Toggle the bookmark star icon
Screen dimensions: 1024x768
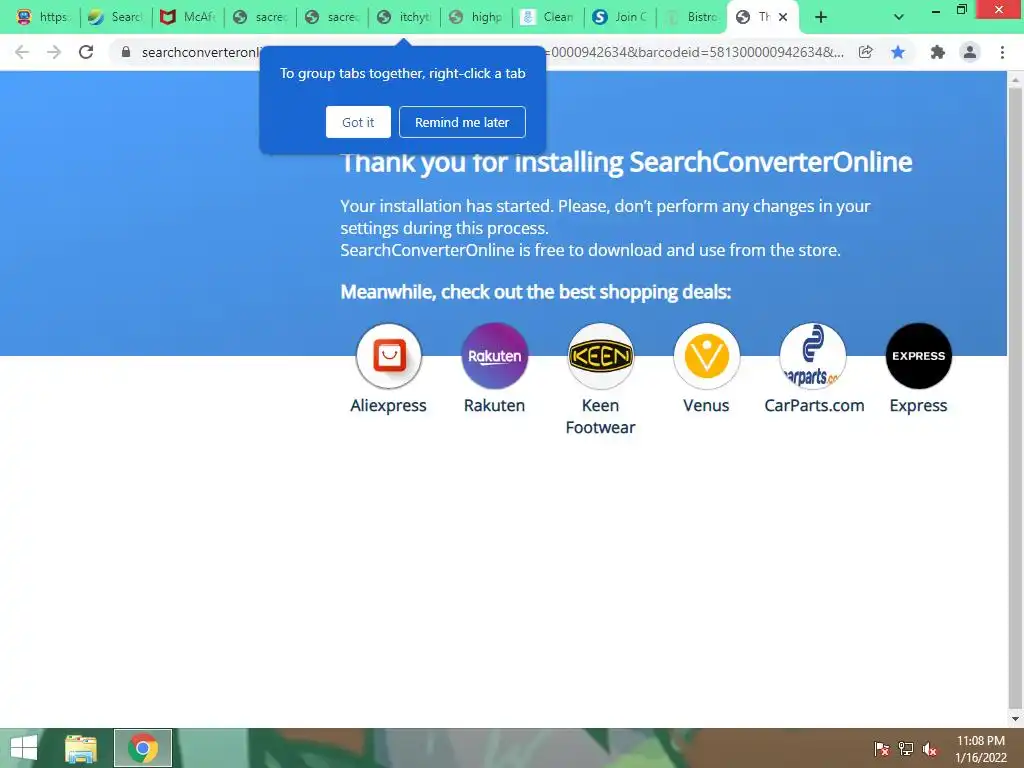coord(898,52)
